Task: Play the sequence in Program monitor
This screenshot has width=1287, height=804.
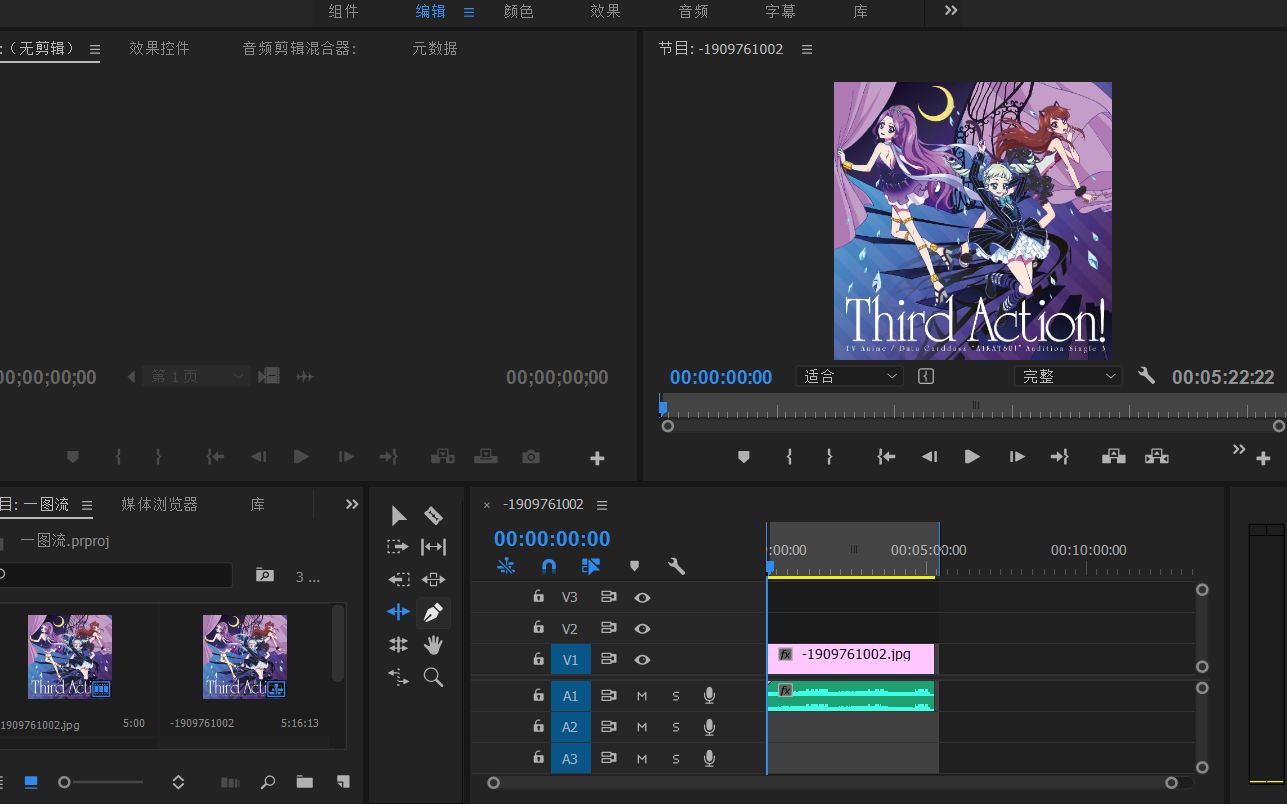Action: [971, 457]
